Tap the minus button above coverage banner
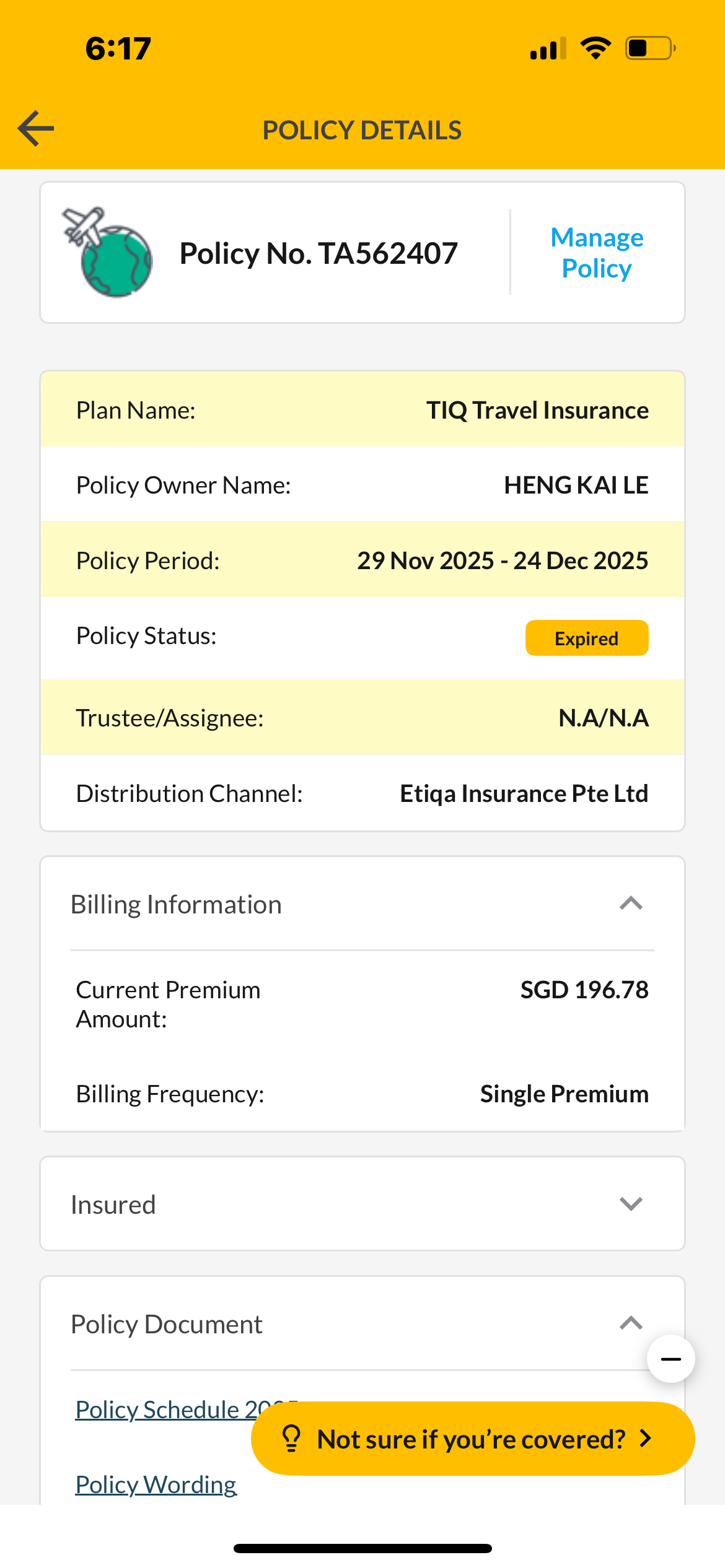This screenshot has height=1568, width=725. point(670,1359)
